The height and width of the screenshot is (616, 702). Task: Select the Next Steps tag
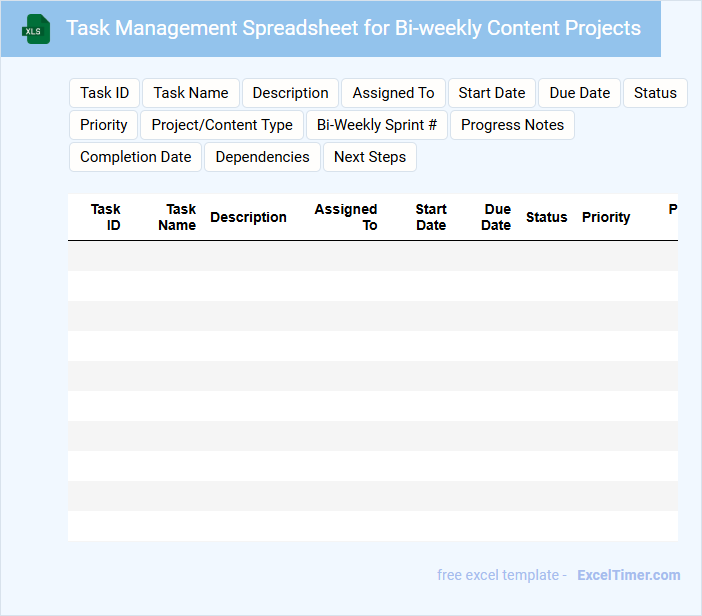[x=370, y=157]
